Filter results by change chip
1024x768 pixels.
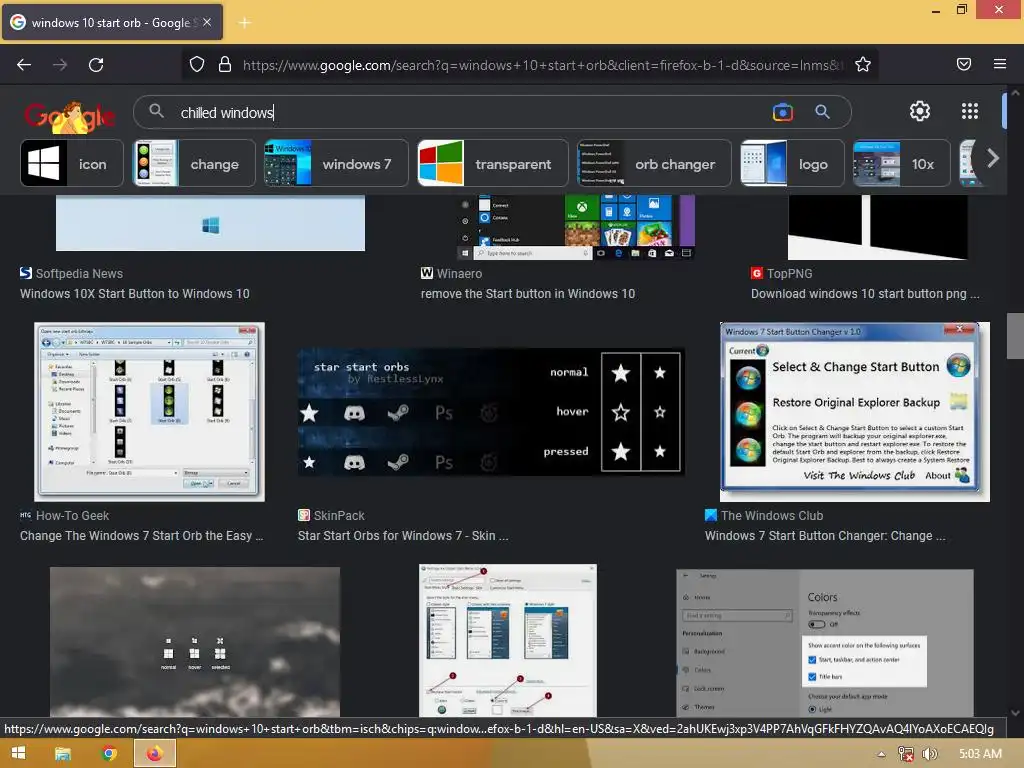coord(194,163)
